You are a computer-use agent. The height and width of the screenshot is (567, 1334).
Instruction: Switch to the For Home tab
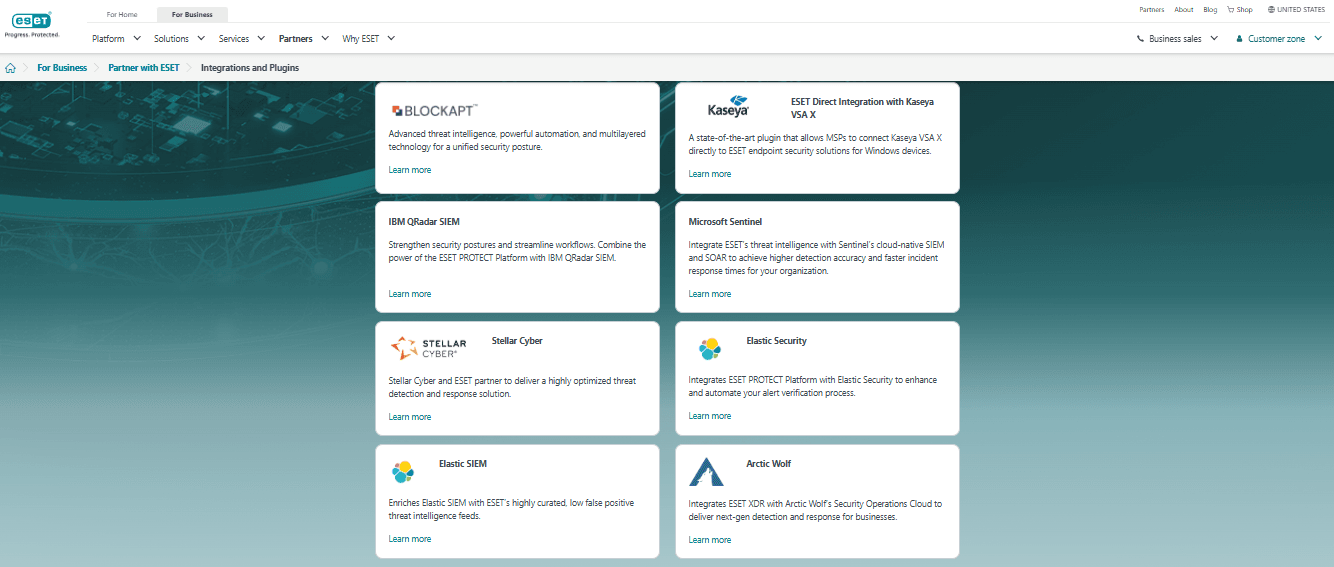coord(122,15)
